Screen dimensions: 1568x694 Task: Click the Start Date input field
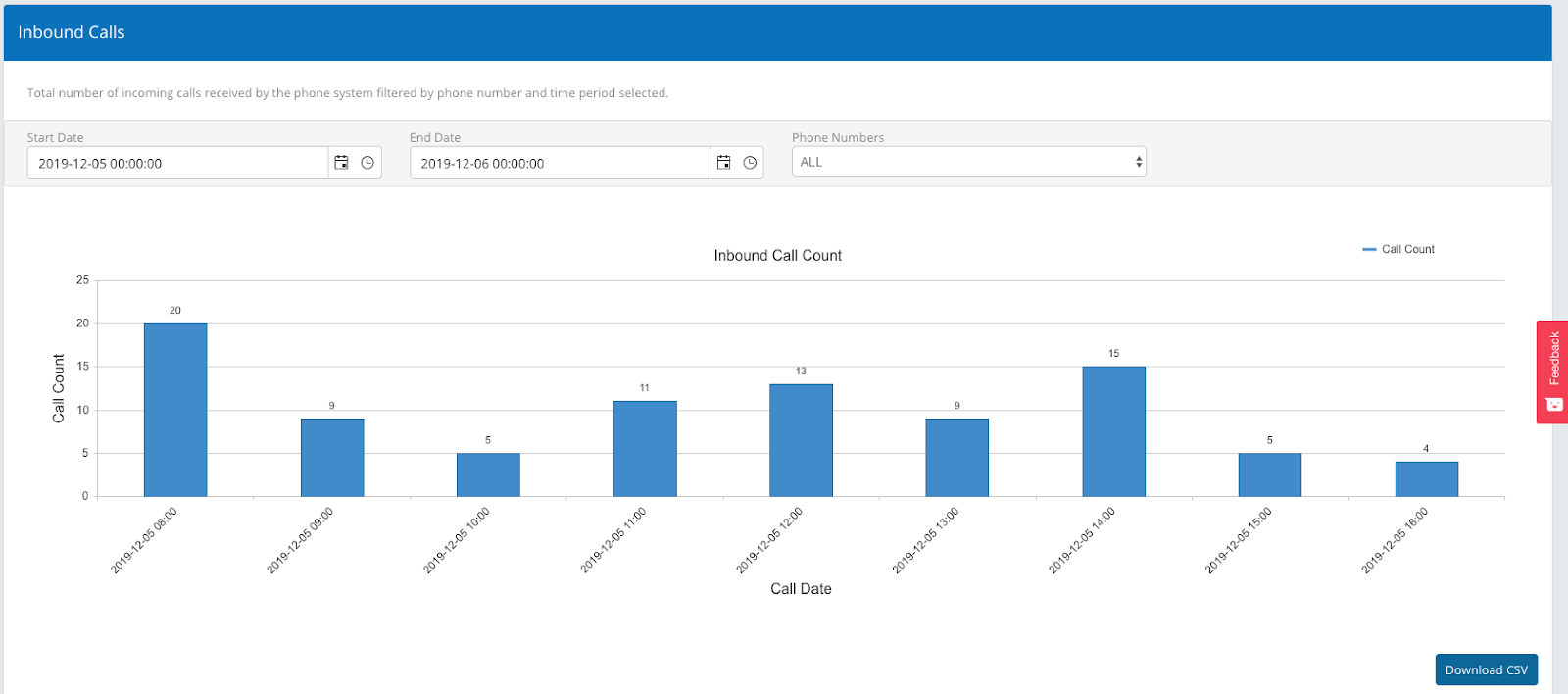tap(177, 163)
